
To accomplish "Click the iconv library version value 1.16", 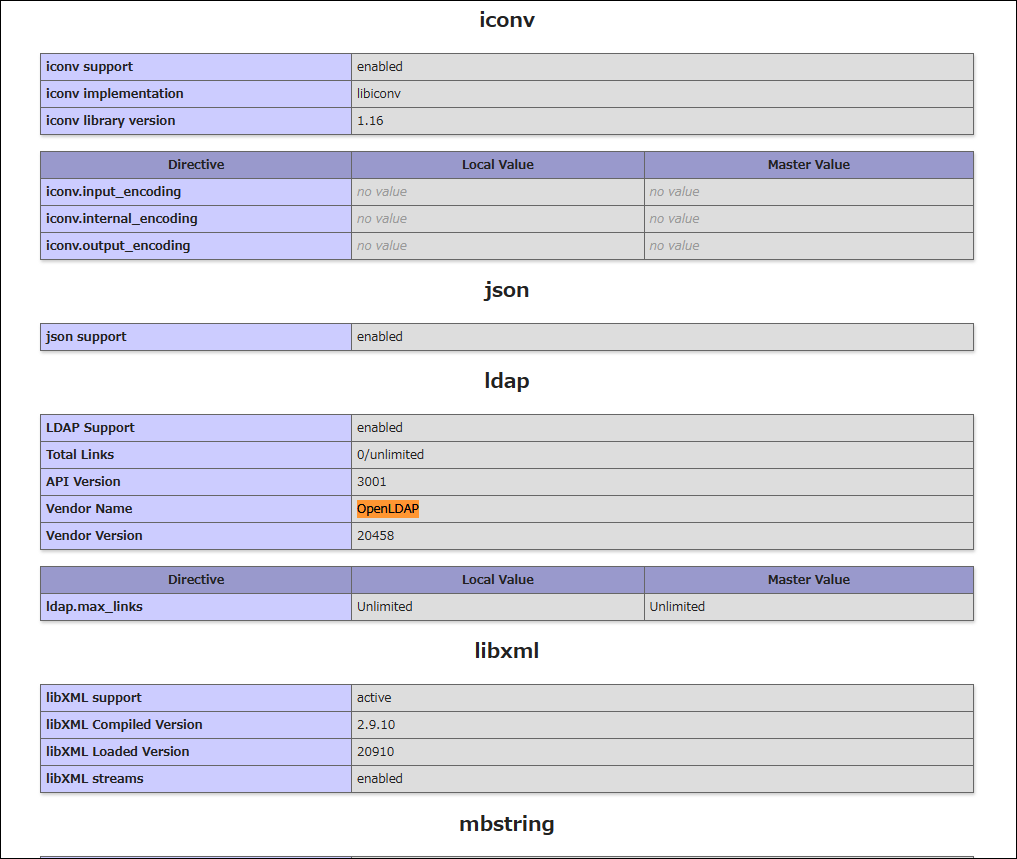I will point(370,121).
